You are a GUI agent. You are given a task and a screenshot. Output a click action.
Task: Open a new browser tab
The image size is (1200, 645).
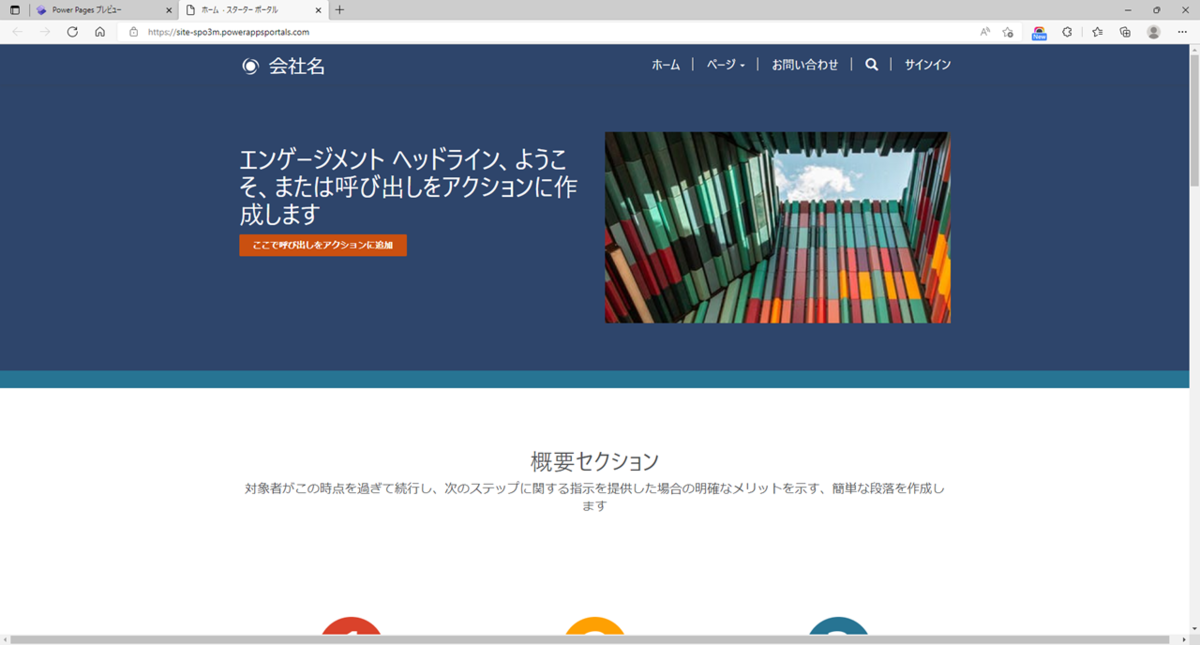click(x=339, y=10)
